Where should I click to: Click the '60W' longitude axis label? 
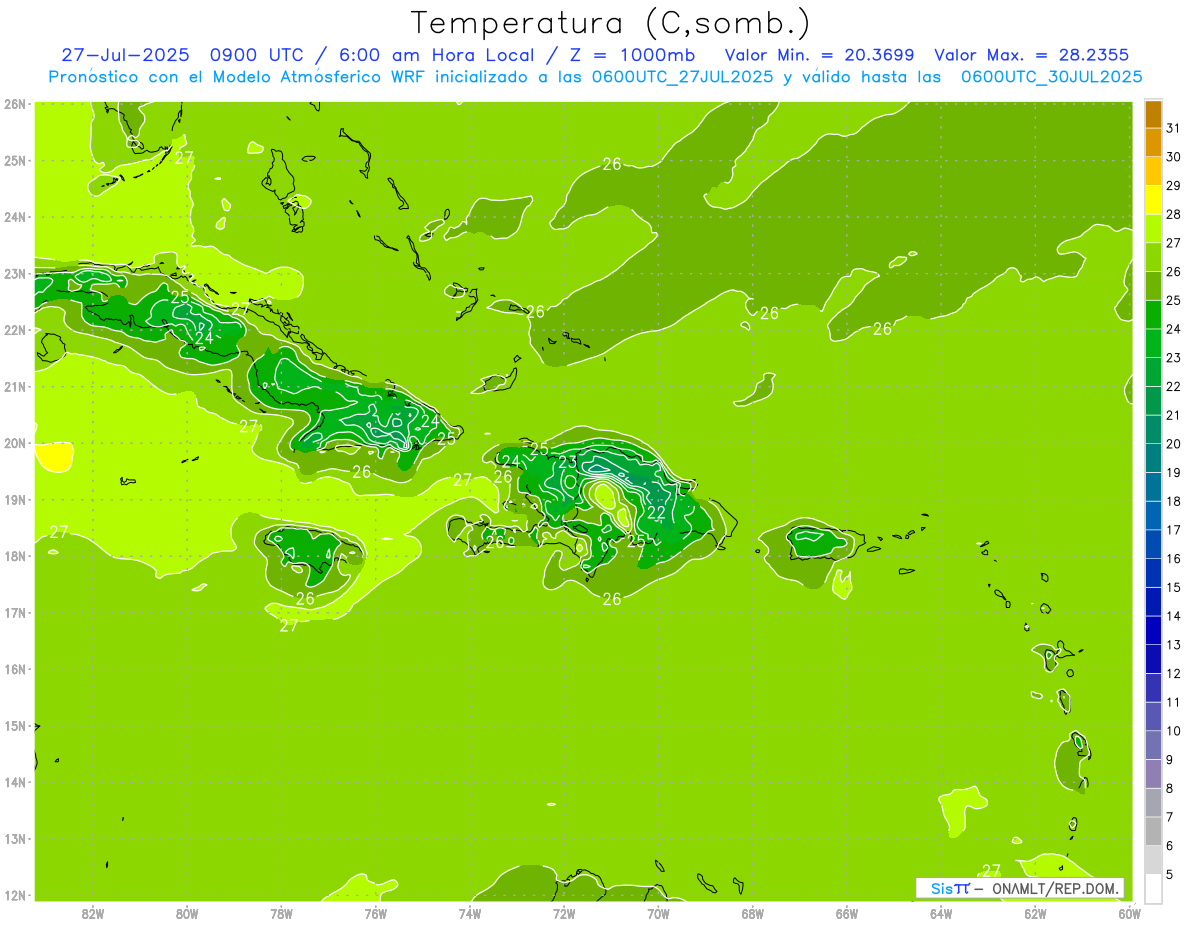[x=1129, y=913]
